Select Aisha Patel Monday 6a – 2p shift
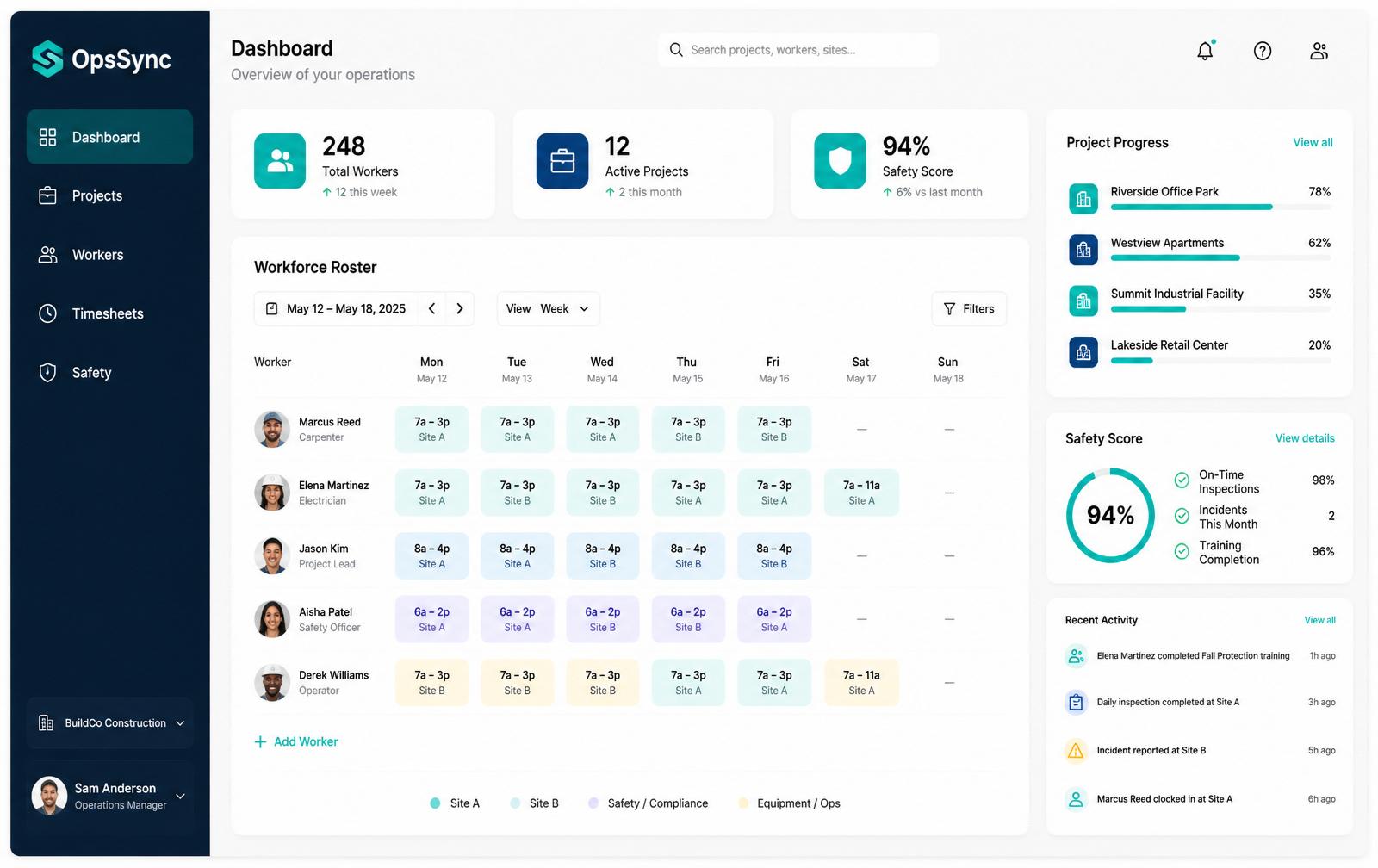Viewport: 1378px width, 868px height. click(x=431, y=619)
